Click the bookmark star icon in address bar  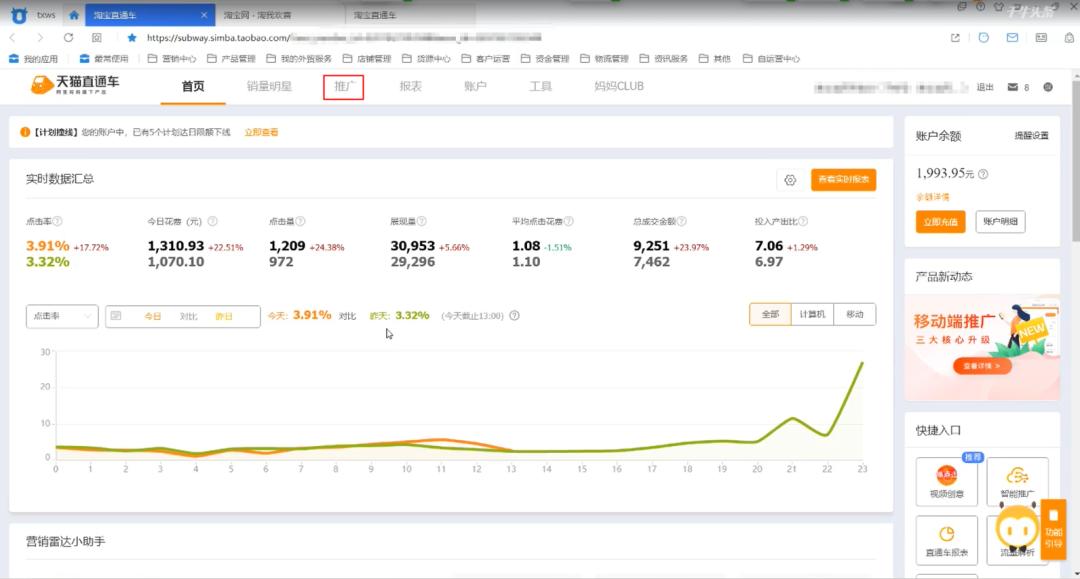coord(132,38)
